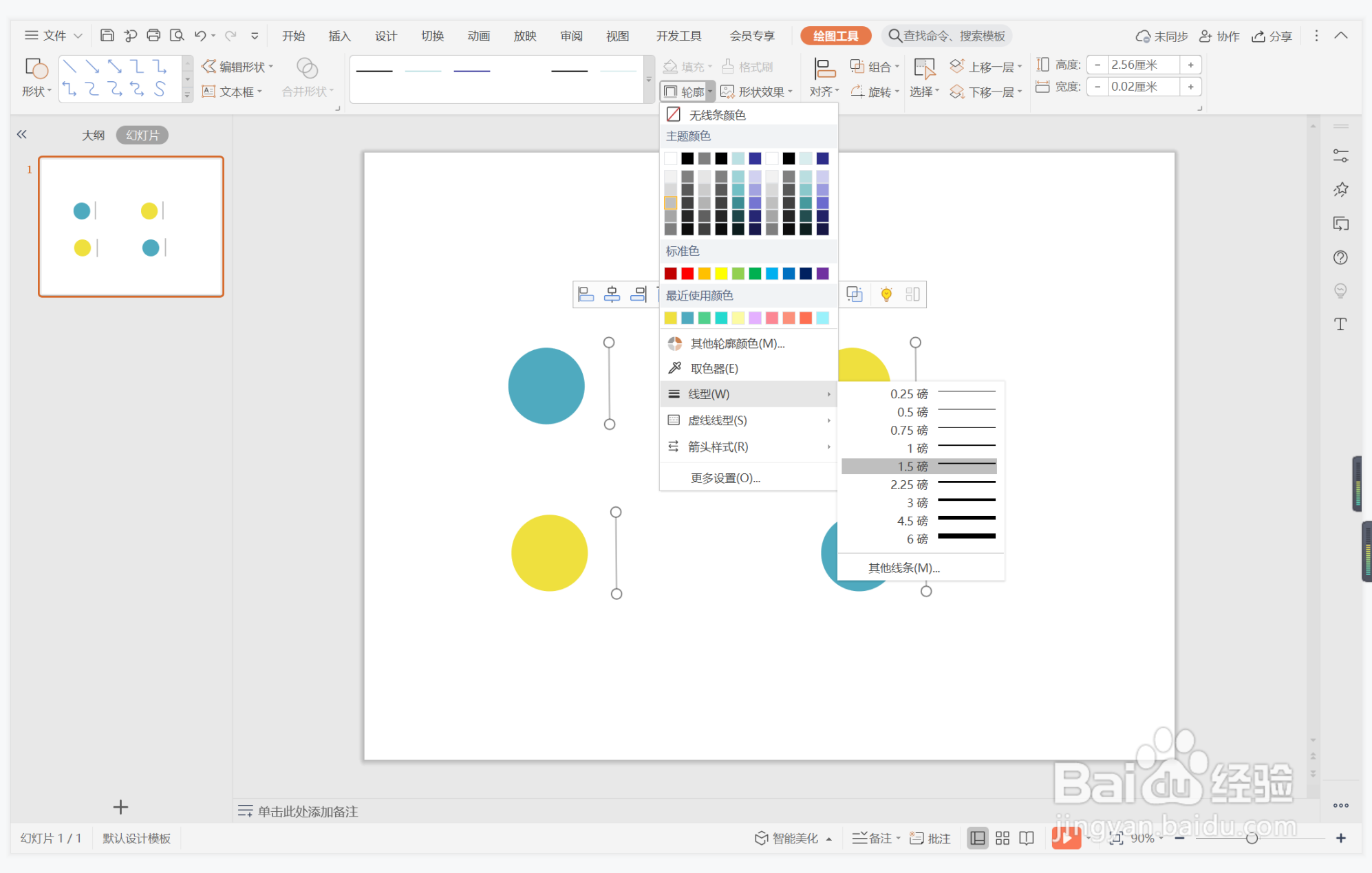Click the lightbulb icon in floating toolbar
The width and height of the screenshot is (1372, 873).
click(x=886, y=294)
